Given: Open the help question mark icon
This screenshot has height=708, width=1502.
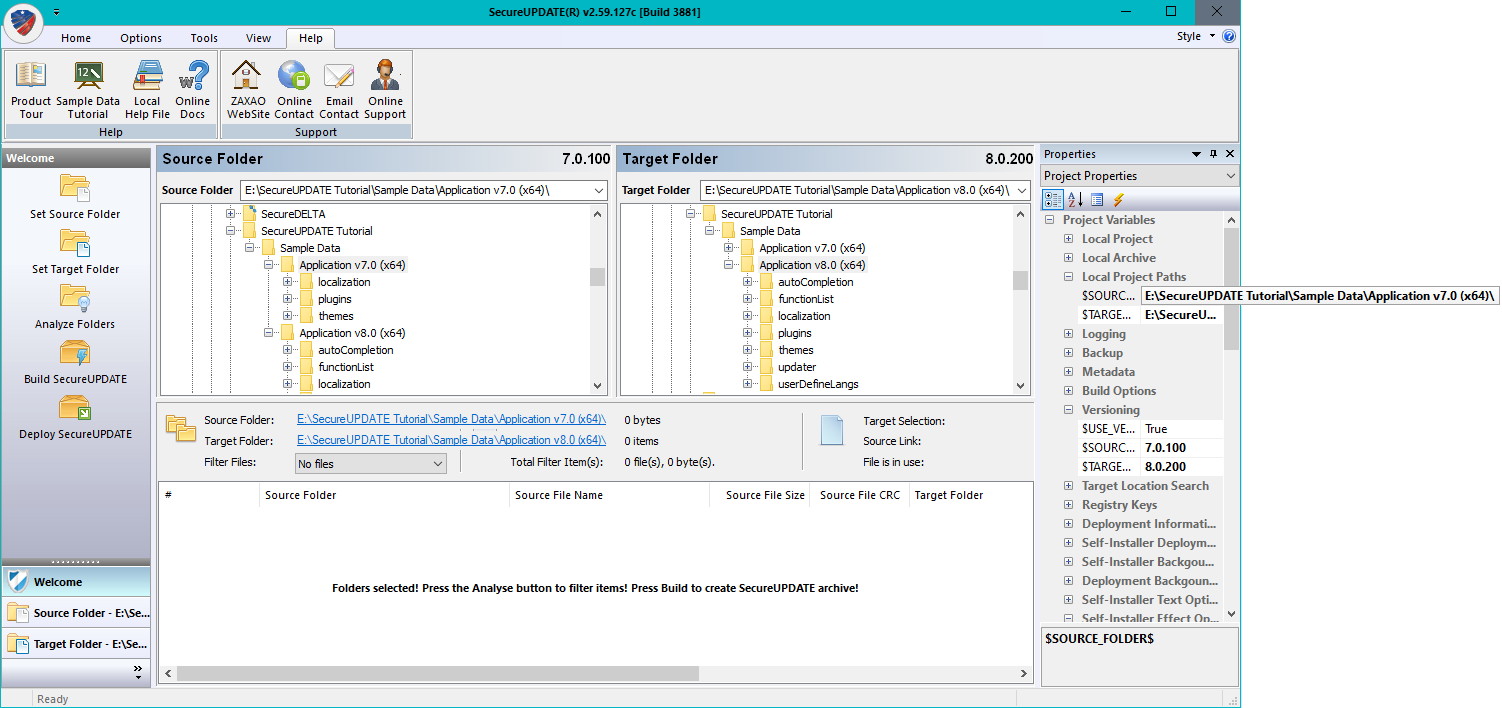Looking at the screenshot, I should coord(1229,36).
